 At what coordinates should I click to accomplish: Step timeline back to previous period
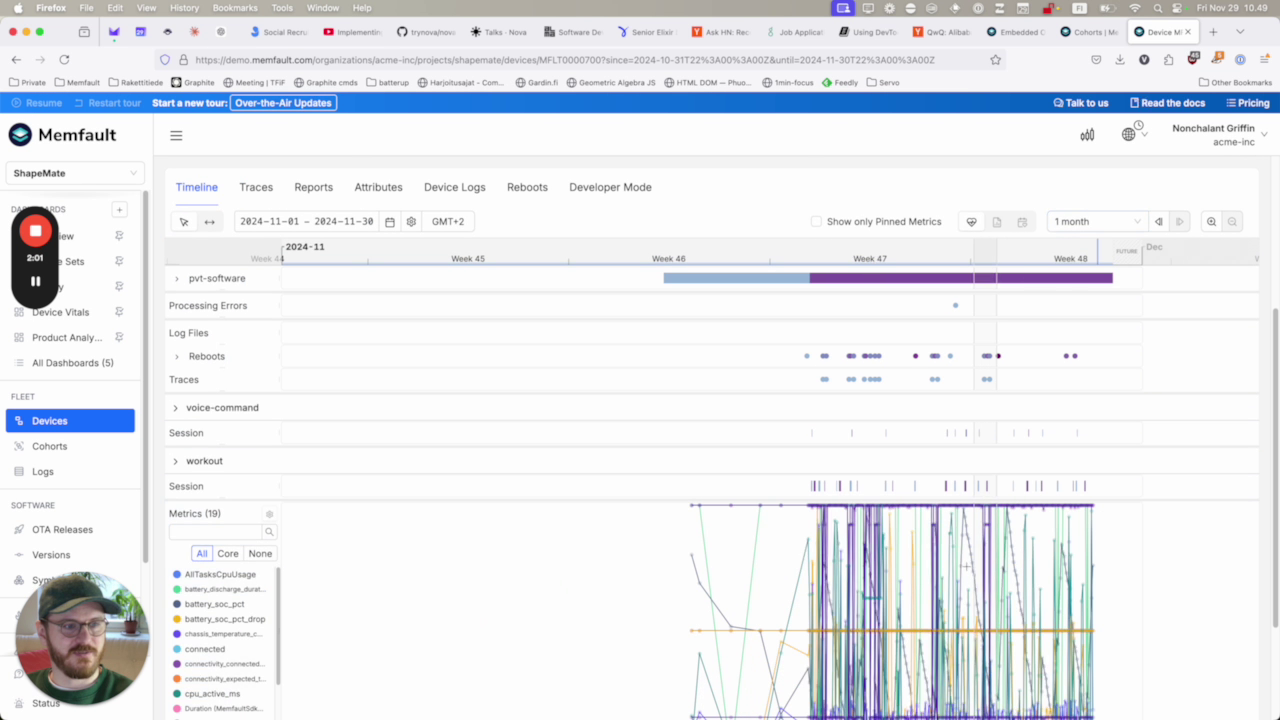point(1159,222)
